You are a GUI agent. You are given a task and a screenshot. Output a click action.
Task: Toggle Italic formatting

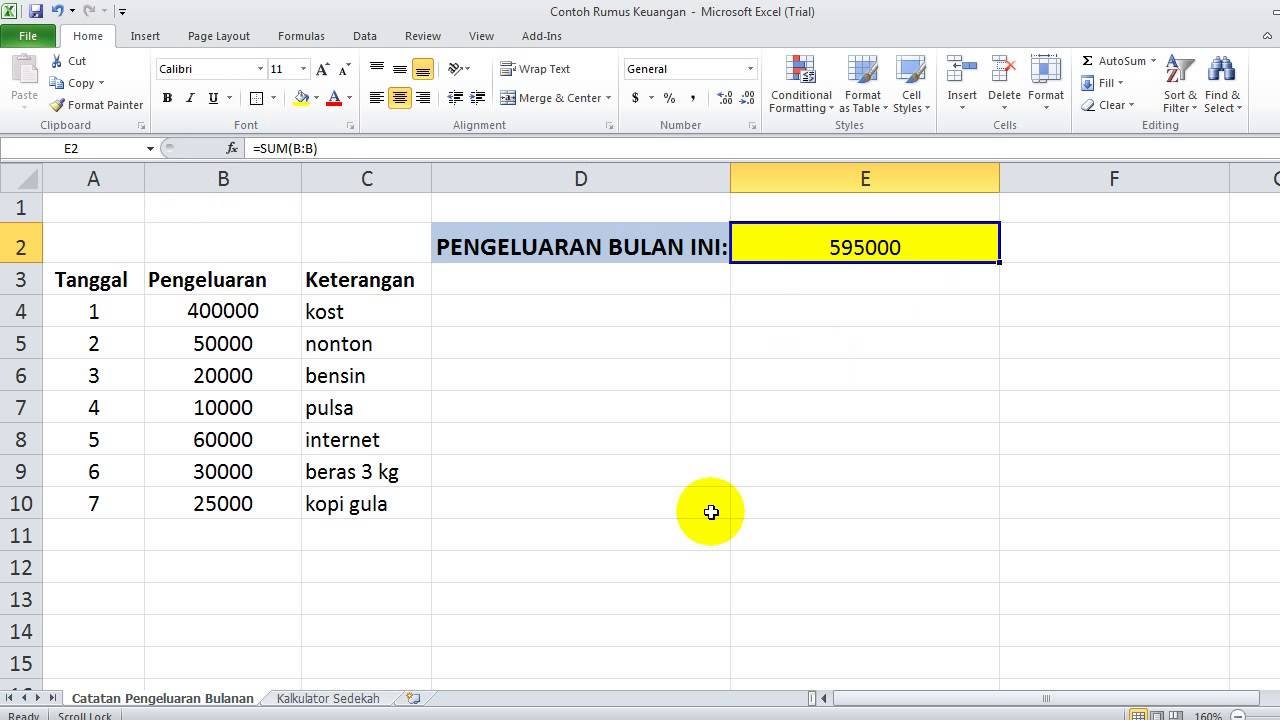coord(190,98)
